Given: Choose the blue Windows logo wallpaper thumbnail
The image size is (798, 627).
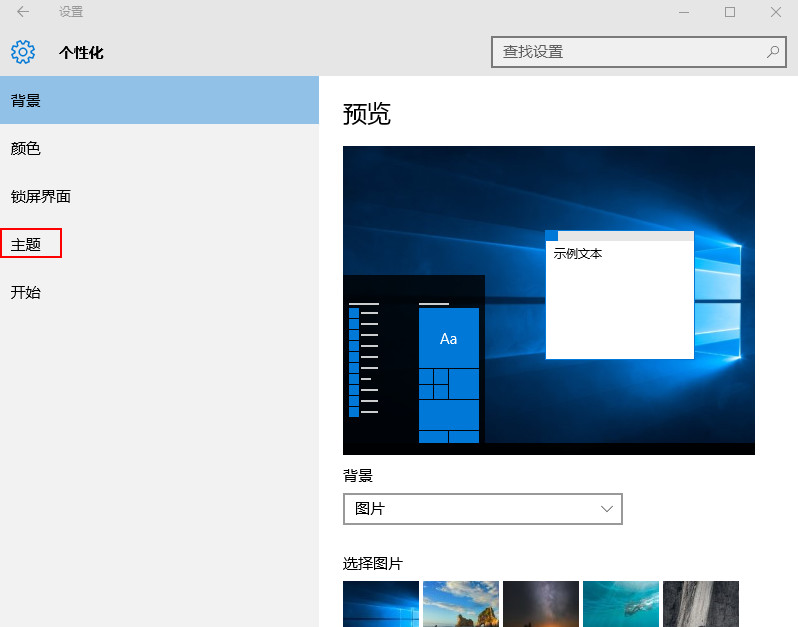Looking at the screenshot, I should point(380,603).
